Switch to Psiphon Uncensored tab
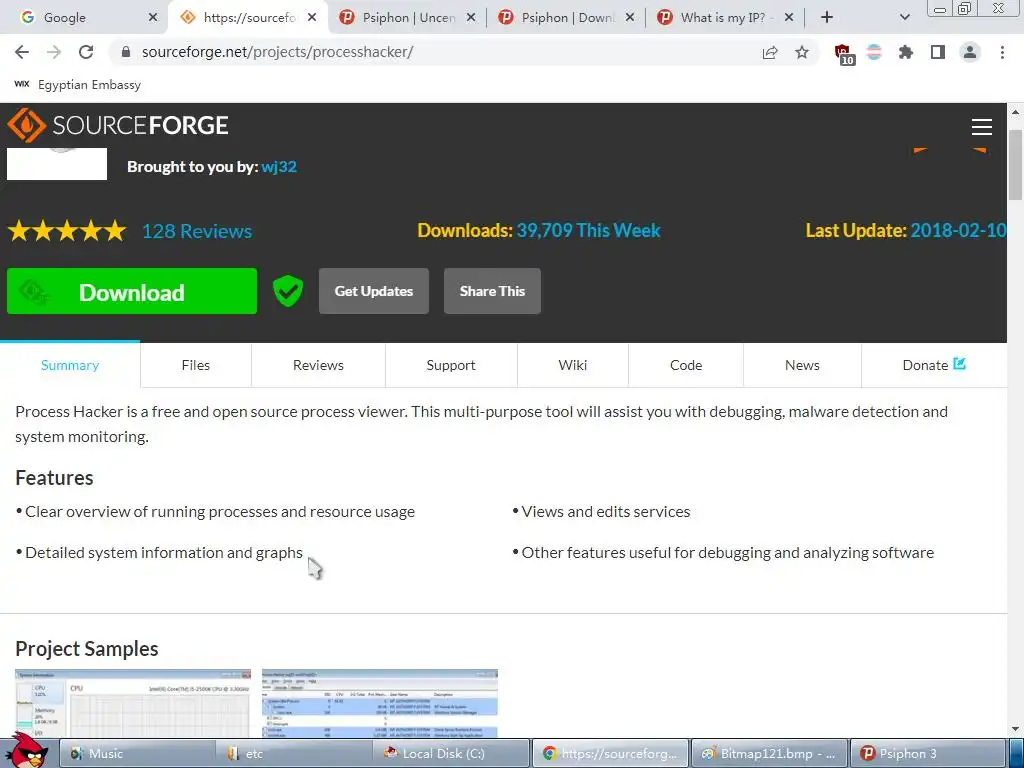1024x768 pixels. pyautogui.click(x=405, y=18)
